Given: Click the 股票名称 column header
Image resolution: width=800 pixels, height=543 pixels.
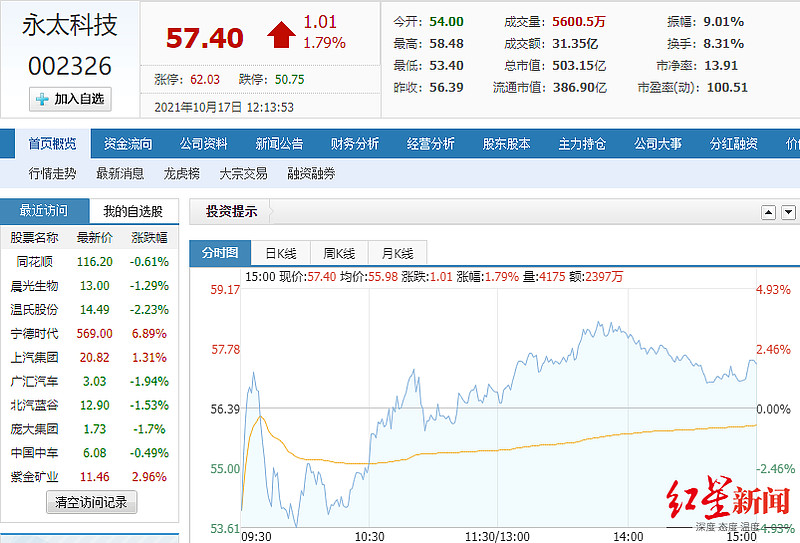Looking at the screenshot, I should pyautogui.click(x=34, y=238).
